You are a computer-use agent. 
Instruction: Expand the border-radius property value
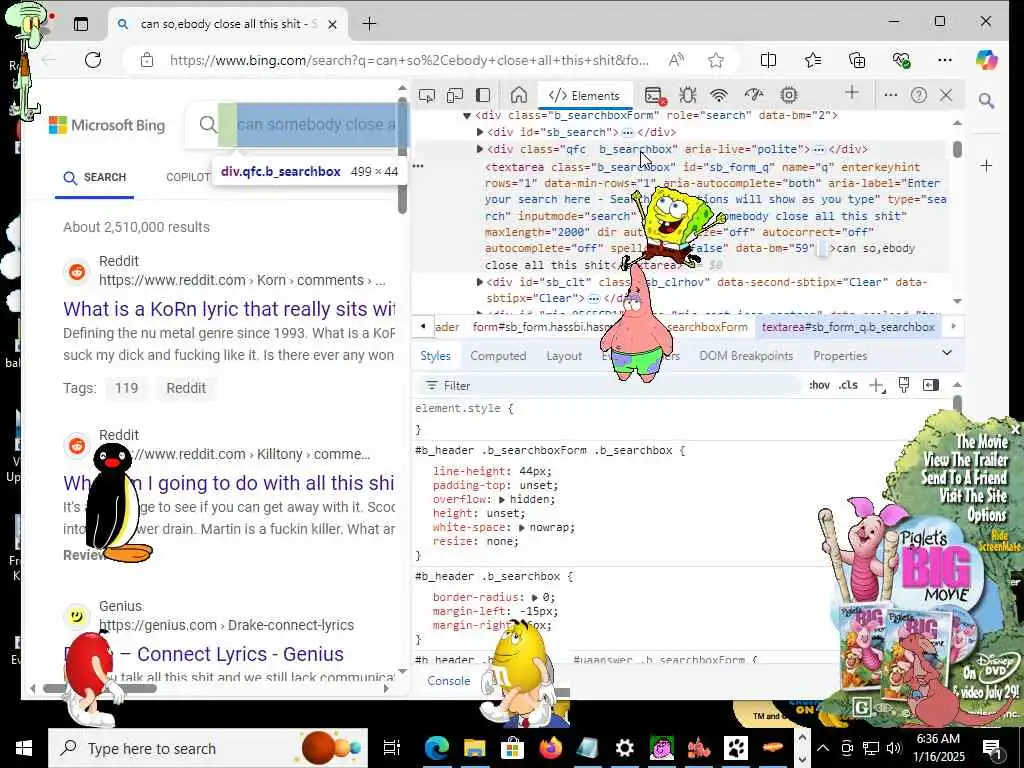click(535, 597)
